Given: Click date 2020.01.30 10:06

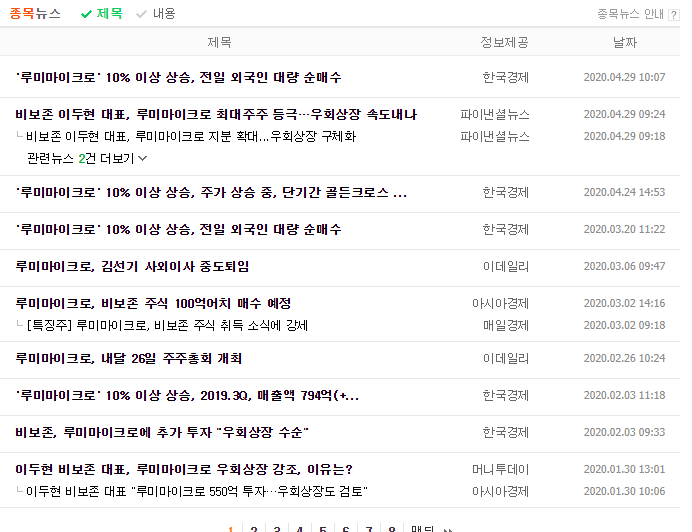Looking at the screenshot, I should 624,491.
